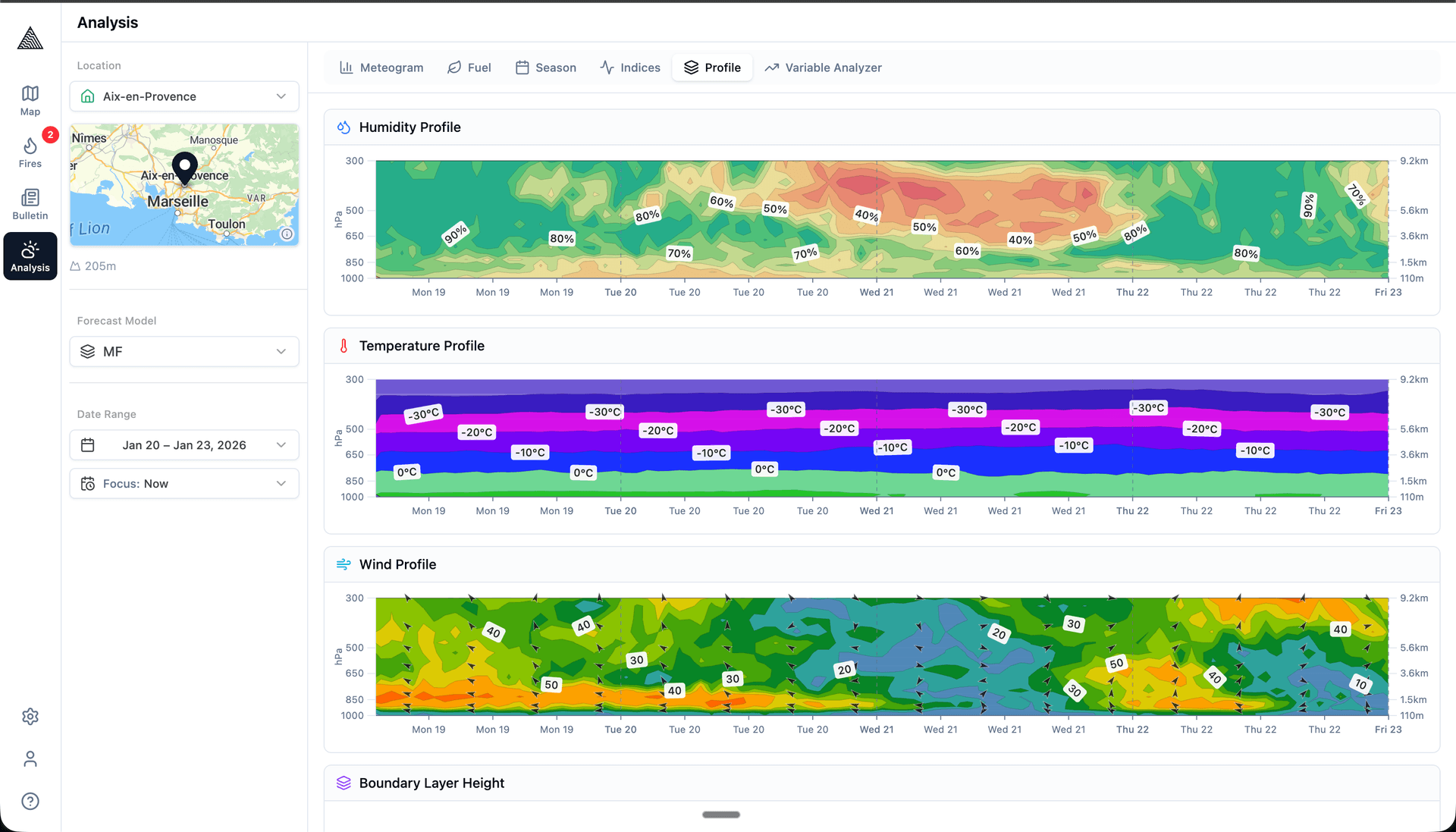Select the Analysis sidebar icon
Screen dimensions: 1456x832
pos(30,255)
